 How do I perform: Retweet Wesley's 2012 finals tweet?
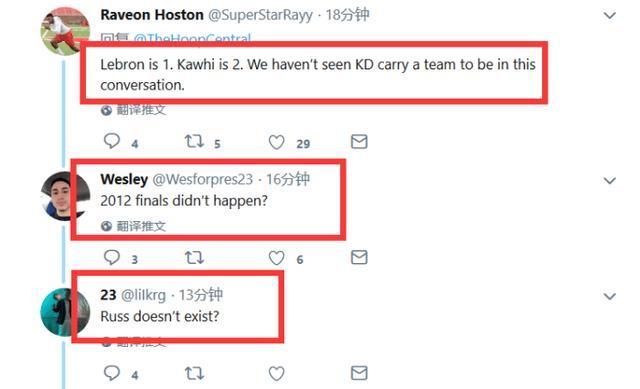[194, 258]
